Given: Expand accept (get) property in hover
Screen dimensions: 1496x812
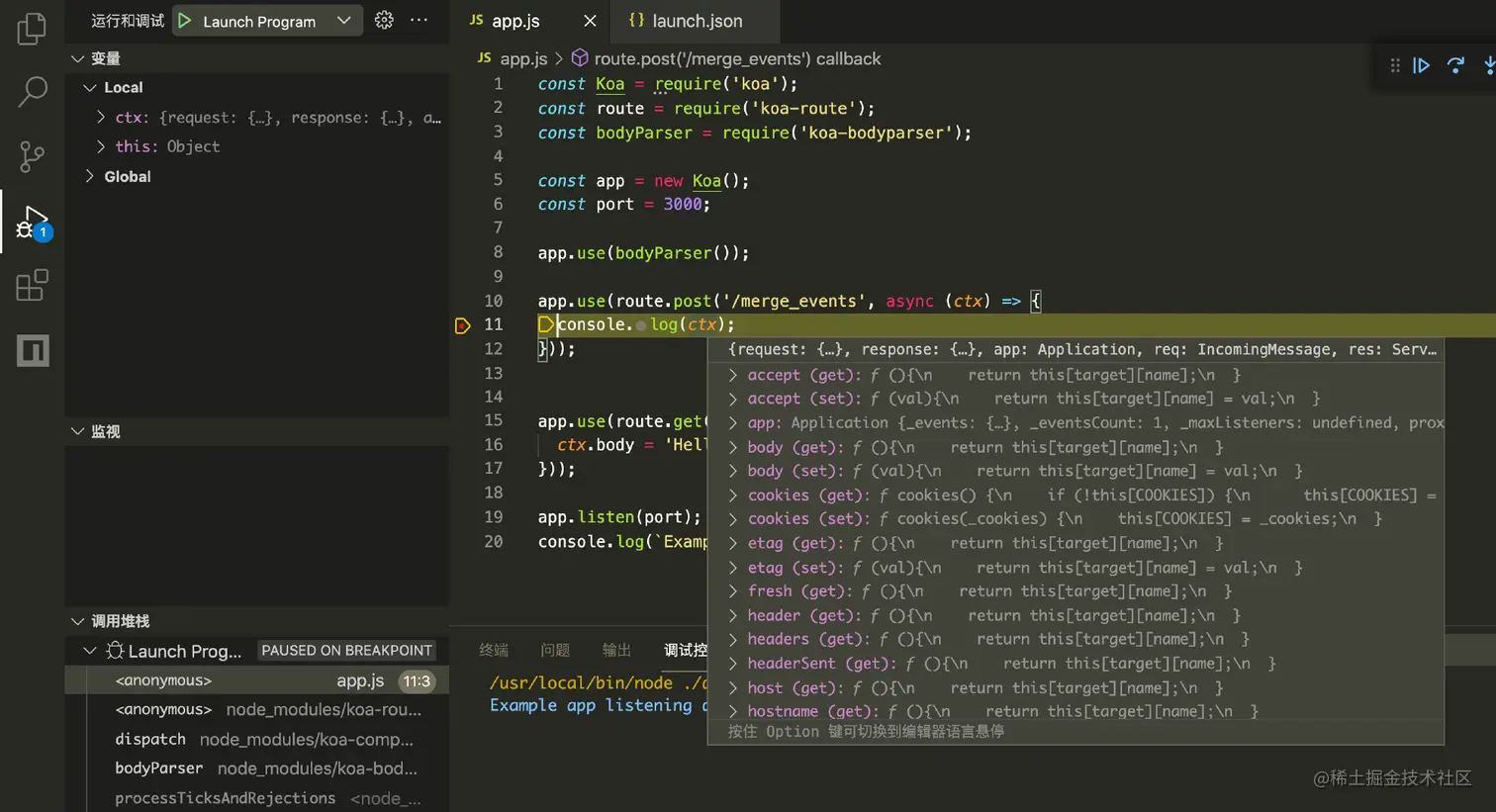Looking at the screenshot, I should (x=733, y=375).
